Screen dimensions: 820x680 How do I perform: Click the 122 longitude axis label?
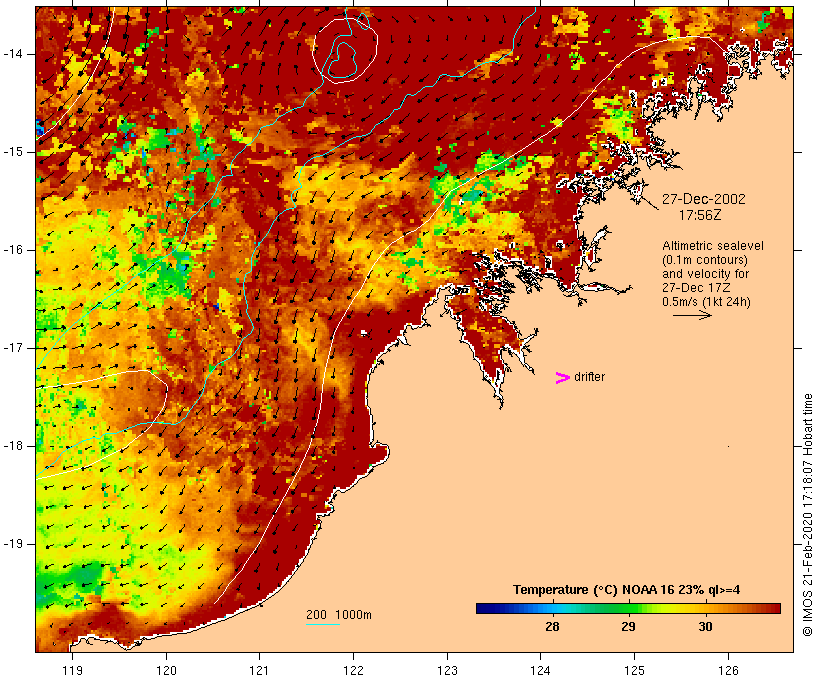pos(354,671)
